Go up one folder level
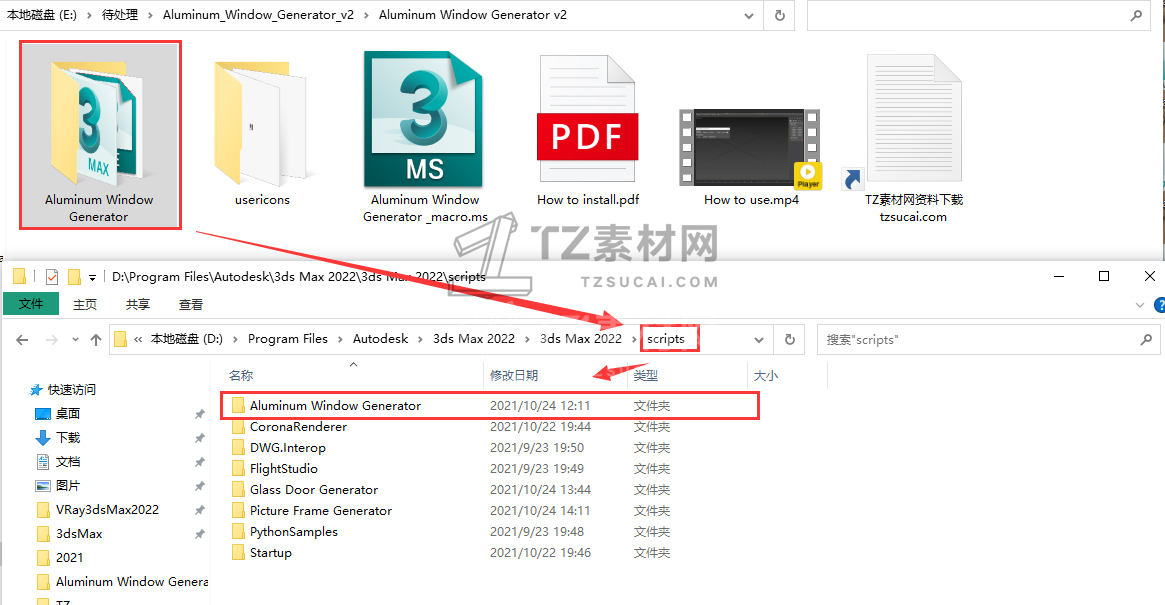The width and height of the screenshot is (1165, 605). pyautogui.click(x=96, y=340)
